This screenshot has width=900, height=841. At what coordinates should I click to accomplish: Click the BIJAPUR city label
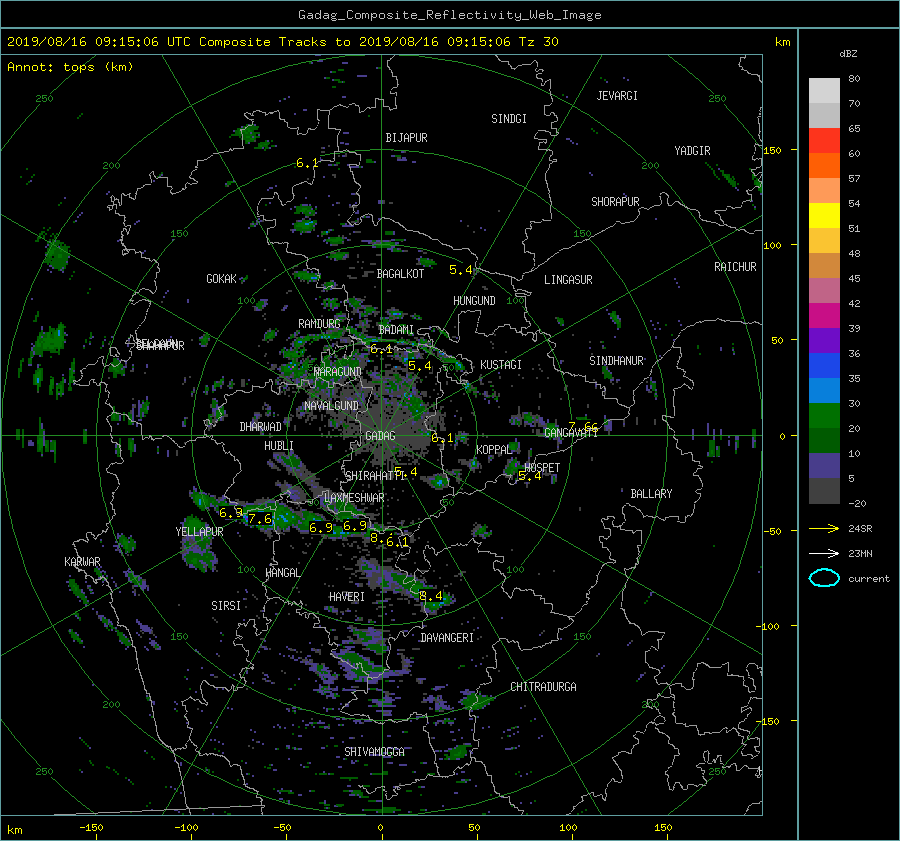click(406, 138)
